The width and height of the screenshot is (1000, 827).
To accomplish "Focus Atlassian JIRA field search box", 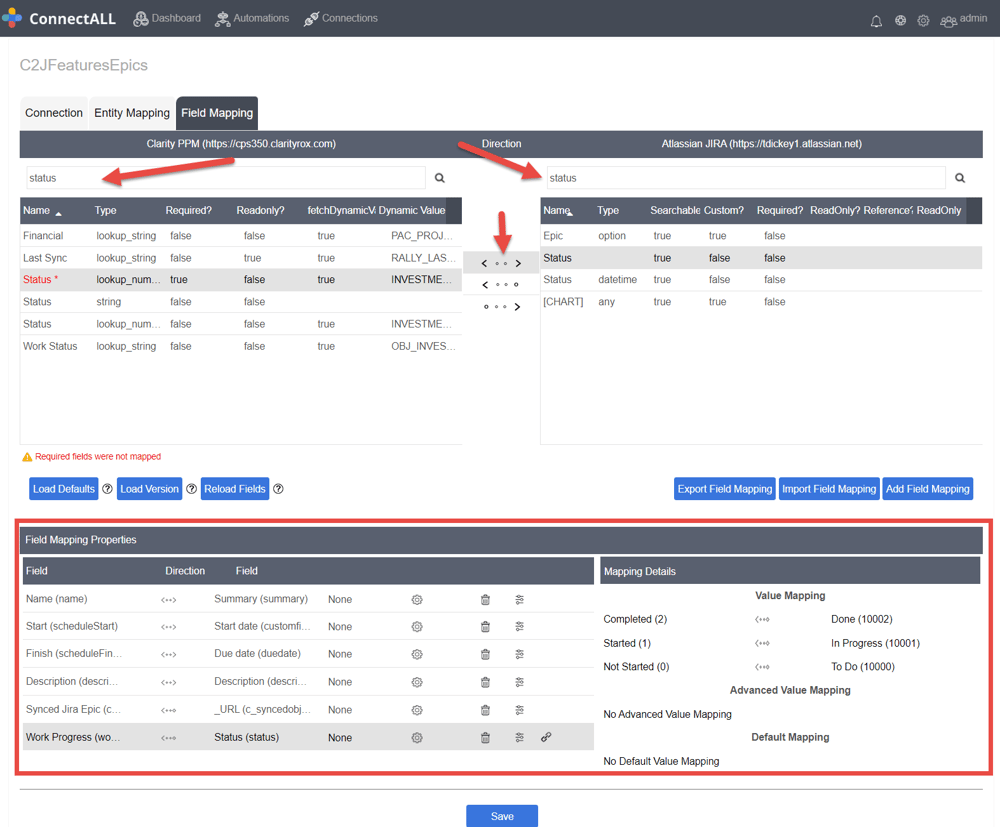I will coord(746,178).
